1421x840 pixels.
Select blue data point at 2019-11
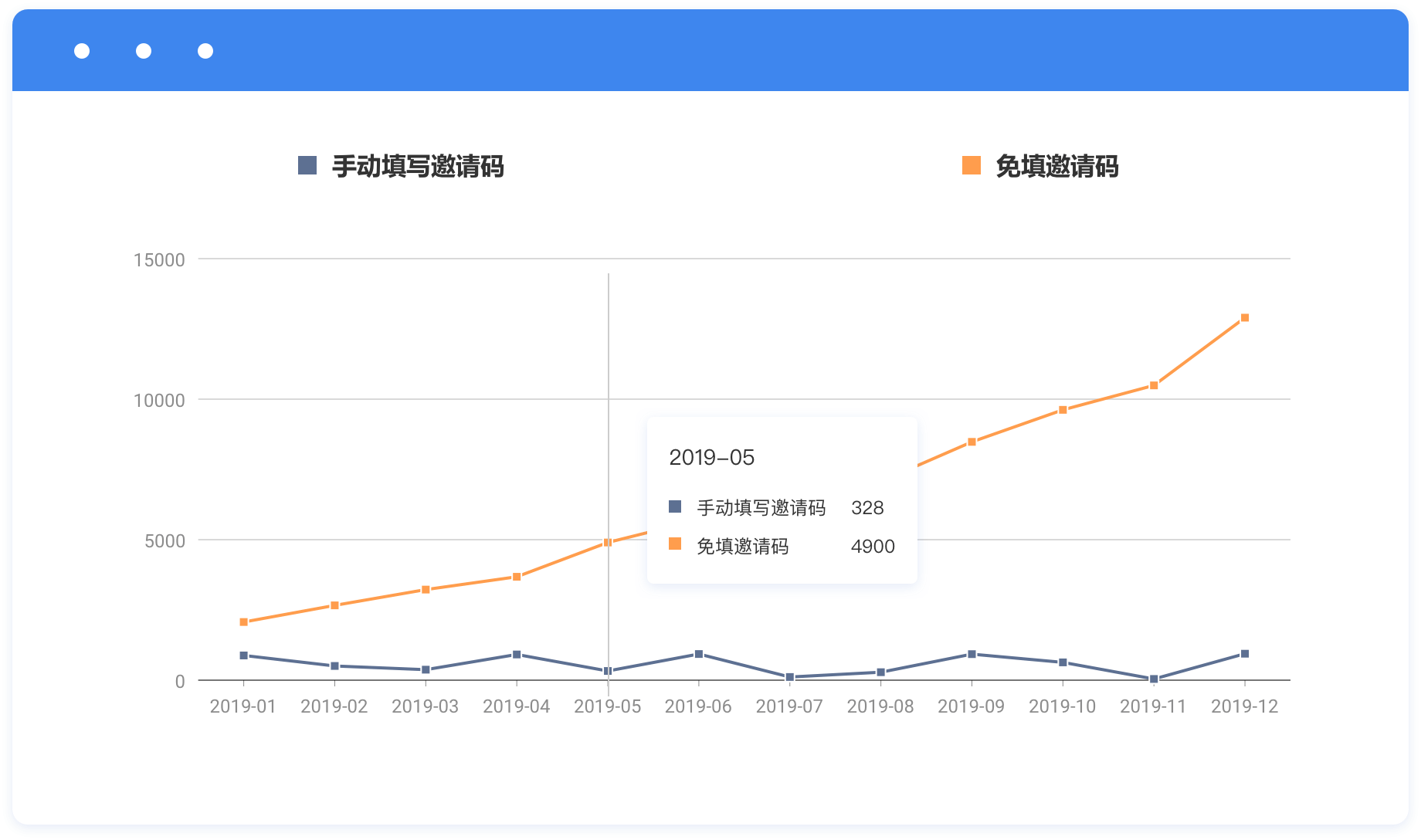point(1154,679)
